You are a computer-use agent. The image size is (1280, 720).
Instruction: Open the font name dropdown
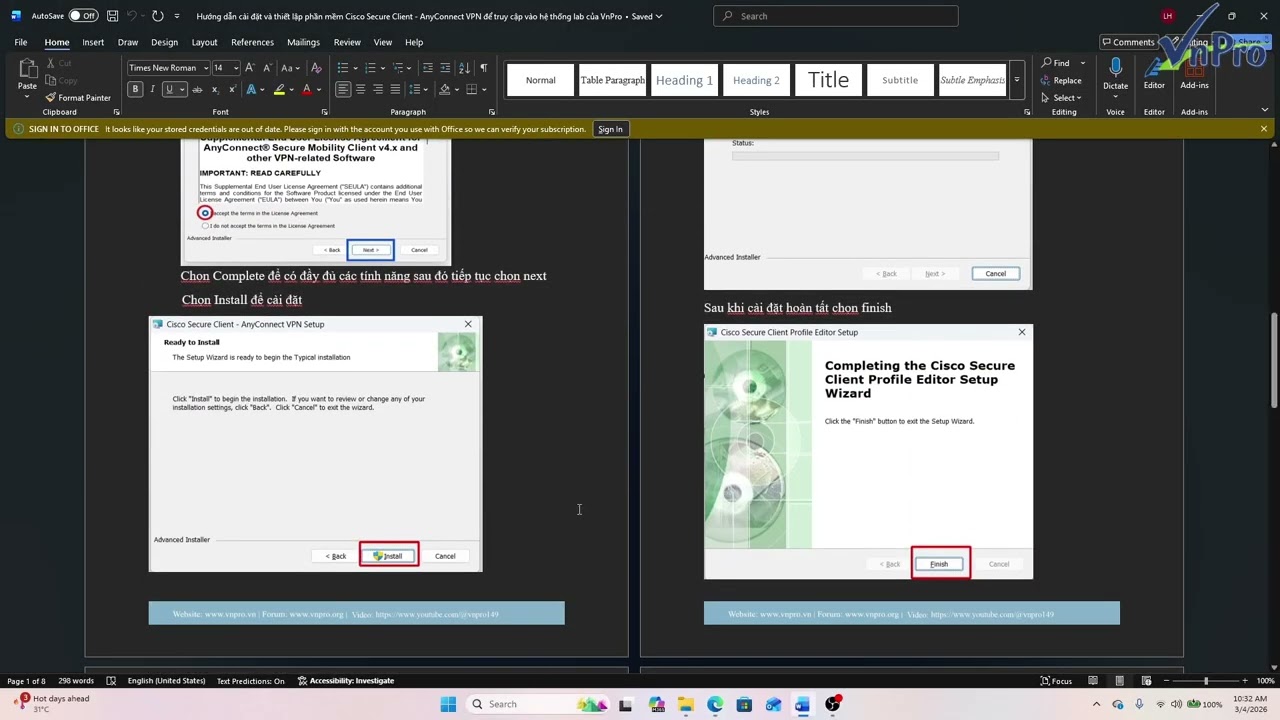[x=206, y=68]
